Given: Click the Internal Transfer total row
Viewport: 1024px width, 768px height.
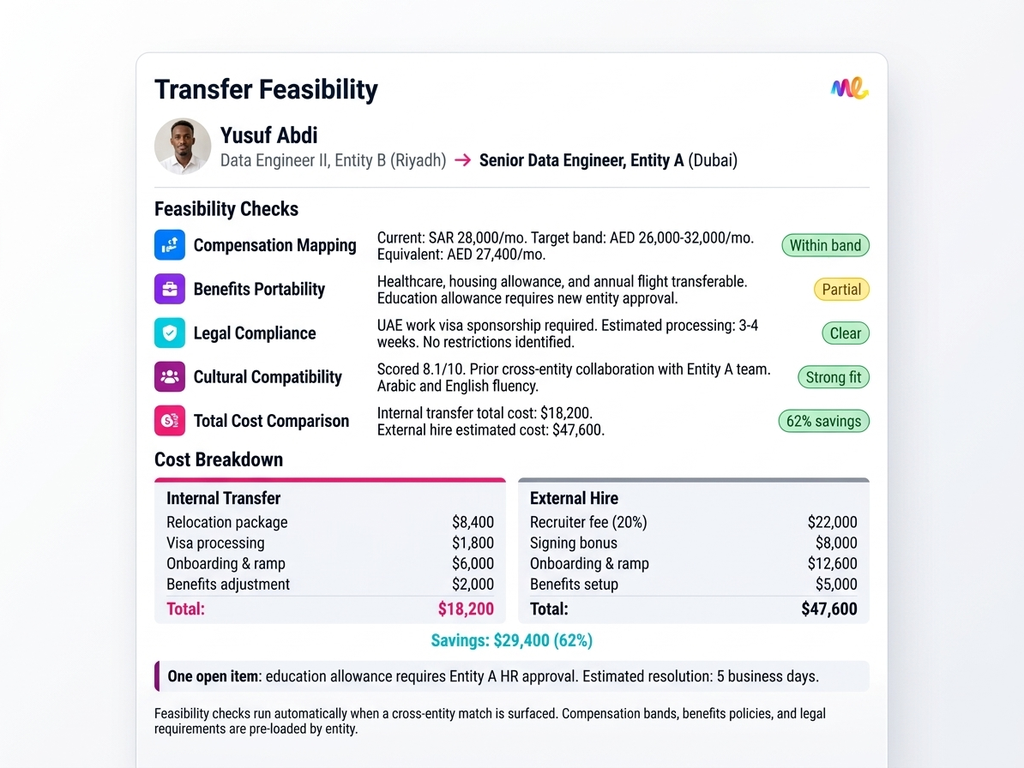Looking at the screenshot, I should click(x=330, y=609).
